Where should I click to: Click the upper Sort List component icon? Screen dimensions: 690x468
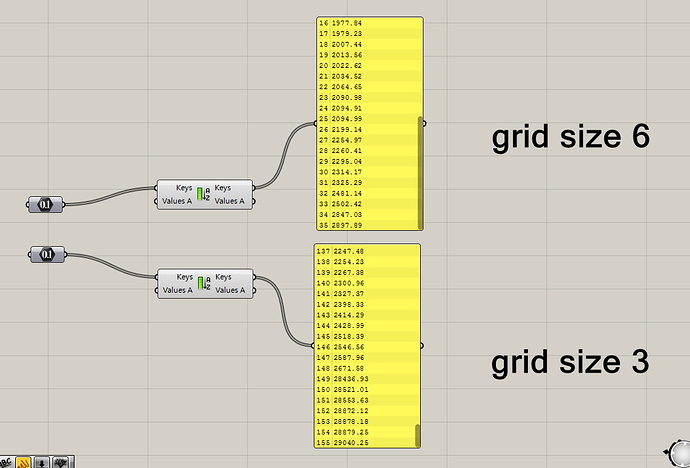203,194
